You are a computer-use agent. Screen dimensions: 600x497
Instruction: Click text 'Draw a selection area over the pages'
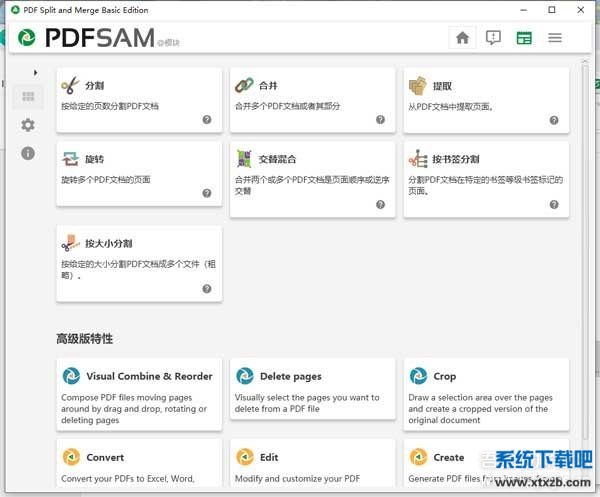[481, 398]
